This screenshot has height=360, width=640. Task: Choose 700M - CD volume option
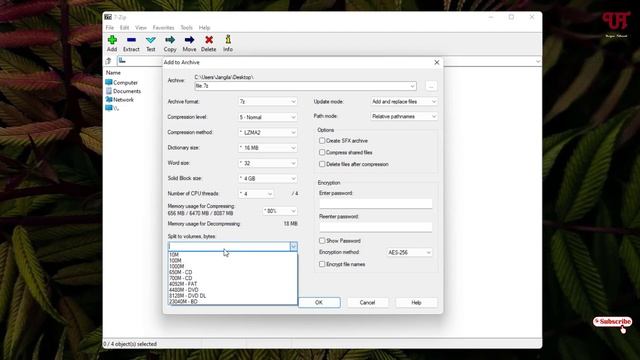click(x=233, y=278)
